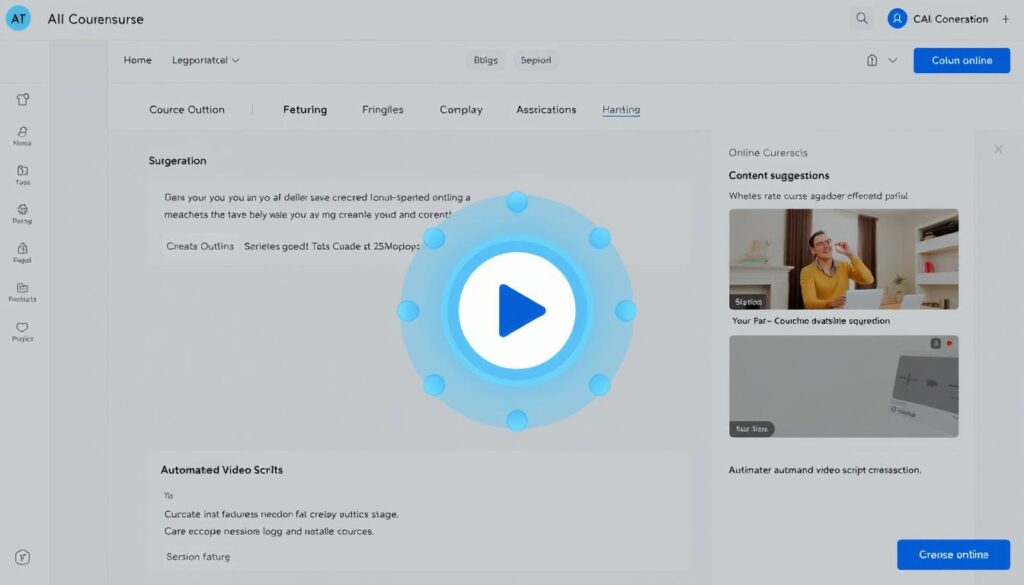Switch to Assrications tab
Viewport: 1024px width, 585px height.
[546, 110]
